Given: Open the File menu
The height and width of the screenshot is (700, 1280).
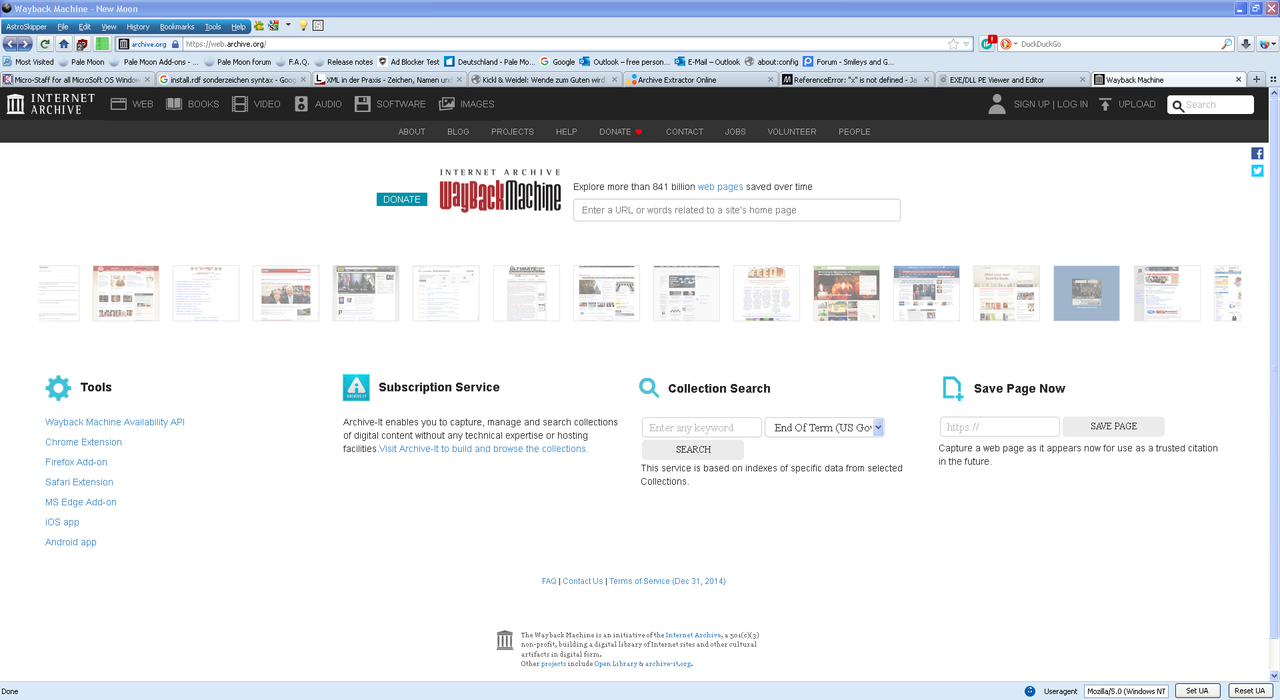Looking at the screenshot, I should (x=62, y=27).
